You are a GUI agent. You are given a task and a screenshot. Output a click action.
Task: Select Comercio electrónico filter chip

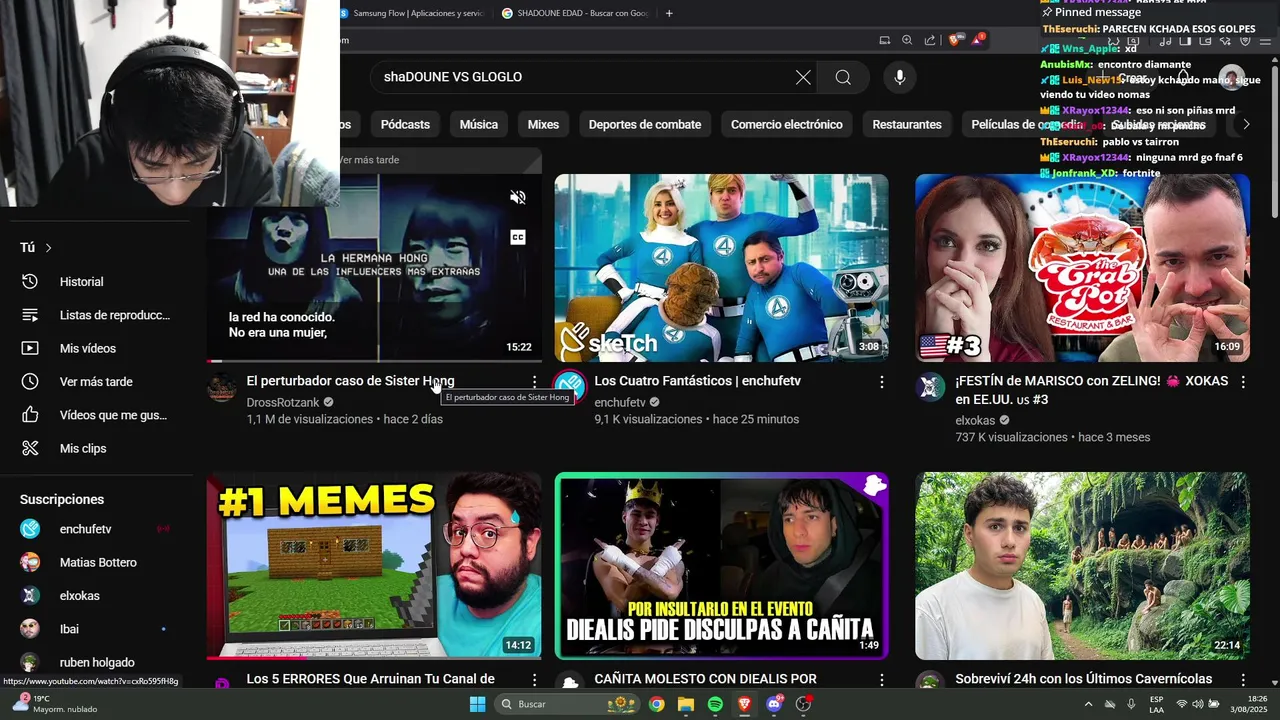point(787,125)
